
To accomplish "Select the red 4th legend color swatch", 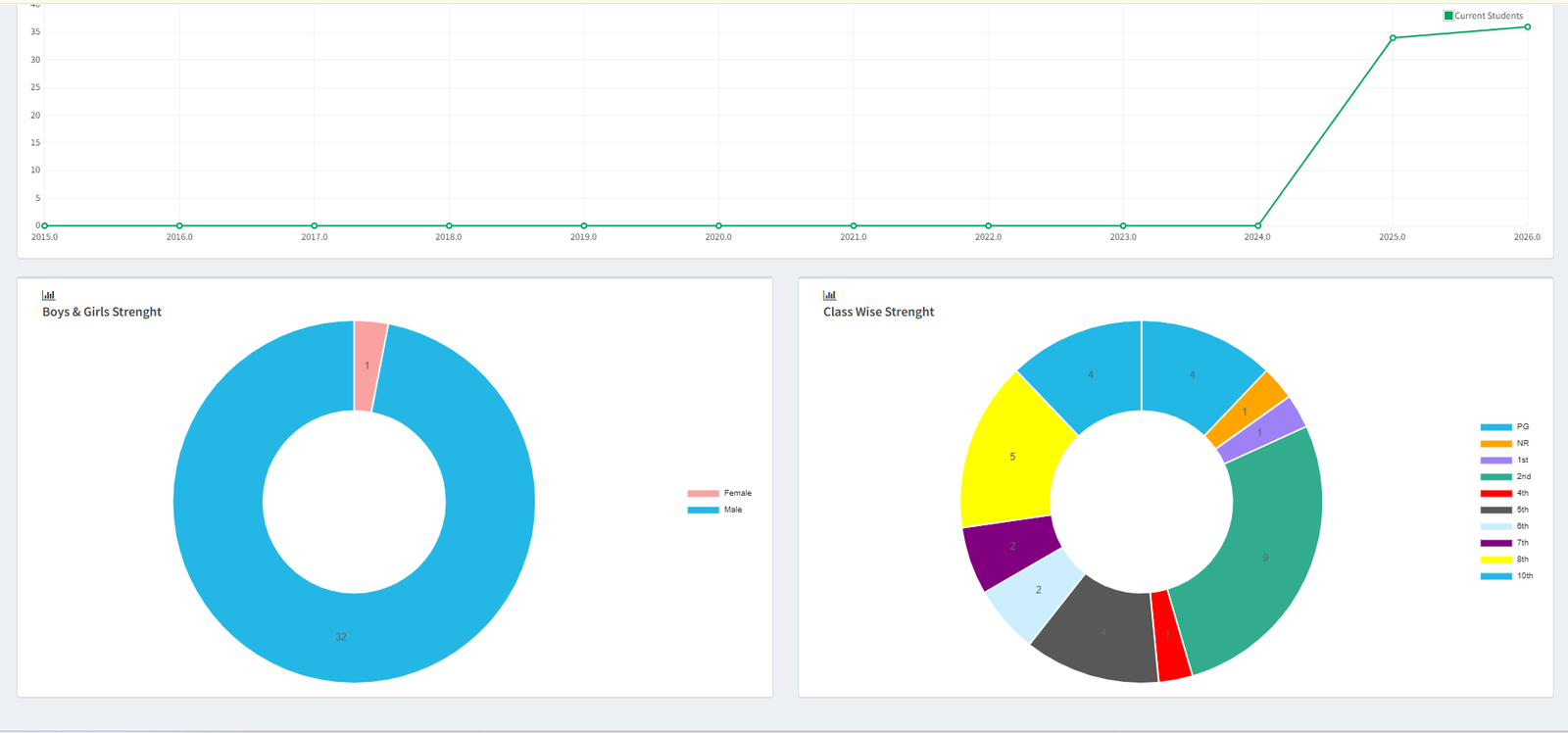I will click(x=1495, y=494).
